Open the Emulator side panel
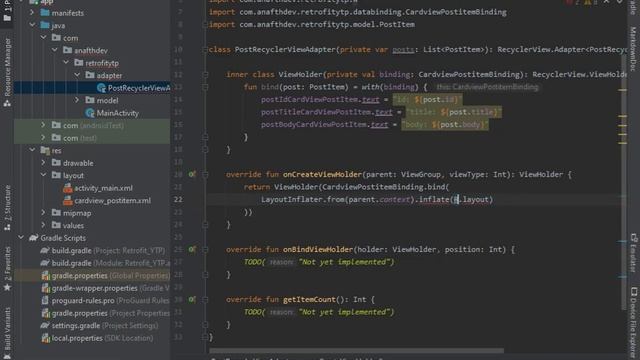 click(633, 253)
